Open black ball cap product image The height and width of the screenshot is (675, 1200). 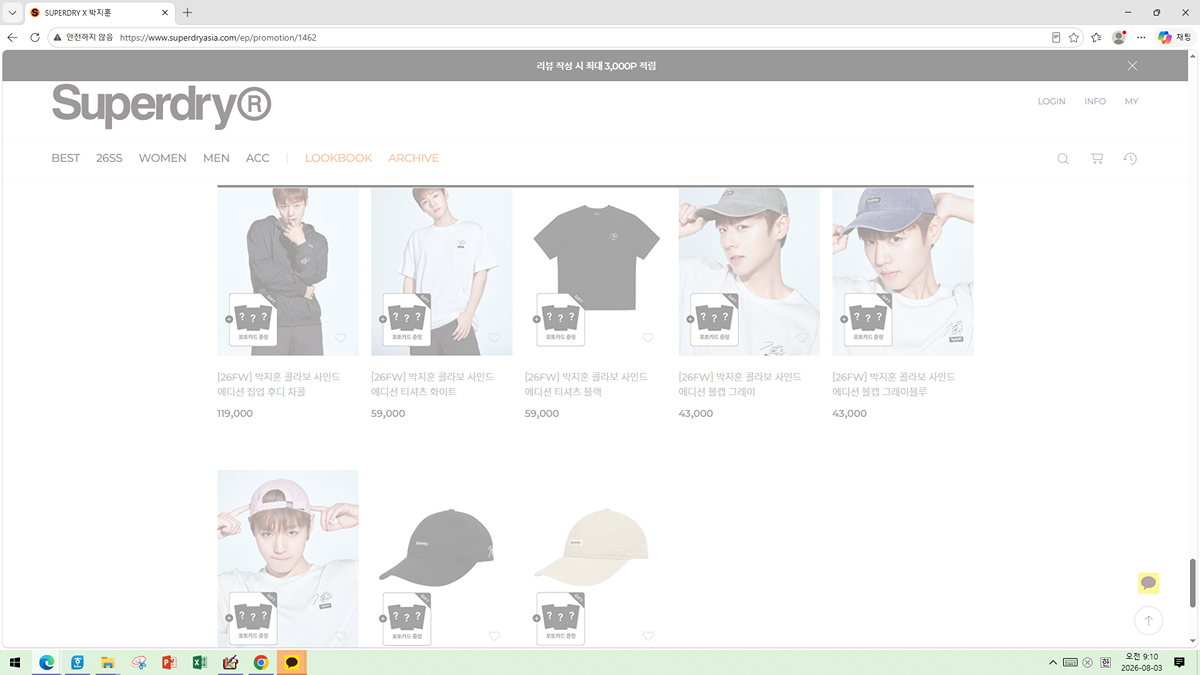(x=441, y=558)
